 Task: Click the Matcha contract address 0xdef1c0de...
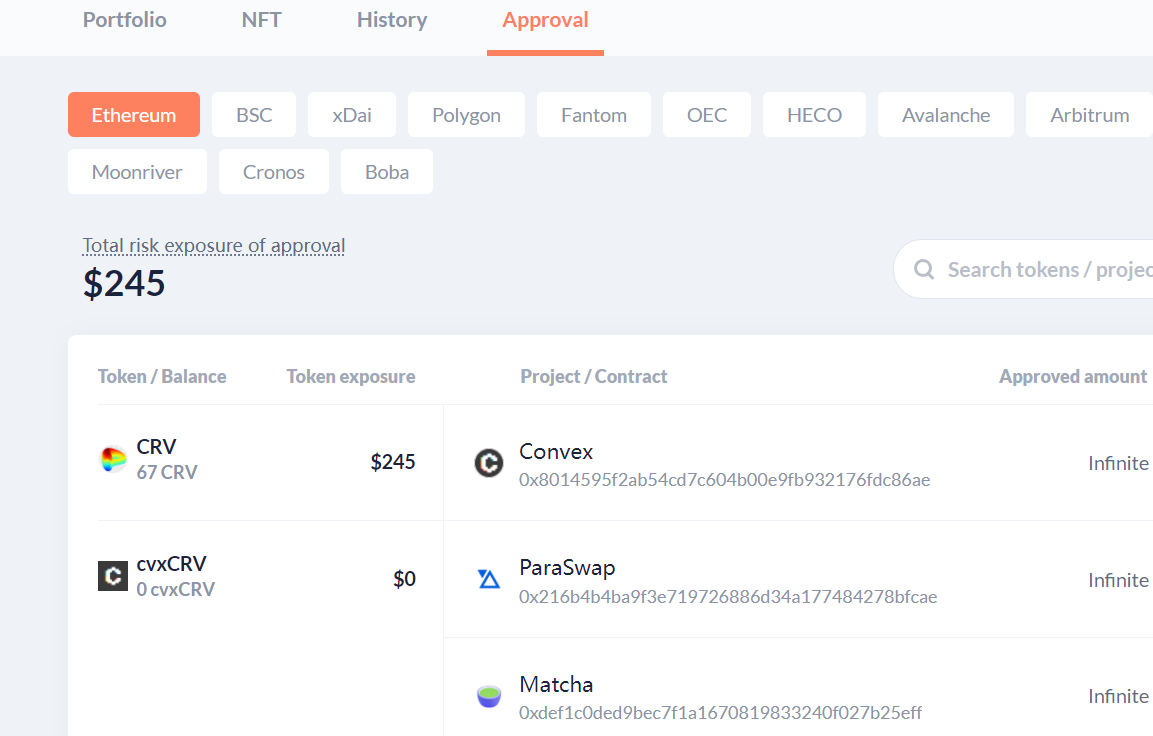(x=721, y=712)
